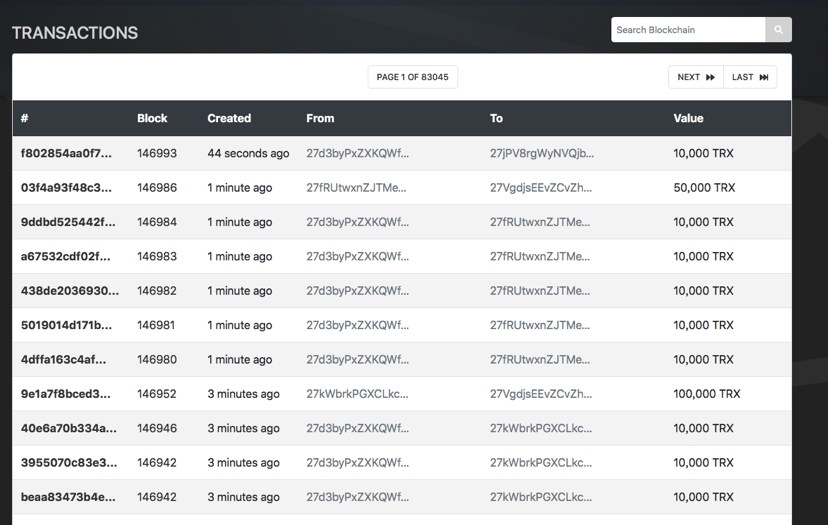Image resolution: width=828 pixels, height=525 pixels.
Task: Jump to the LAST page
Action: (x=750, y=77)
